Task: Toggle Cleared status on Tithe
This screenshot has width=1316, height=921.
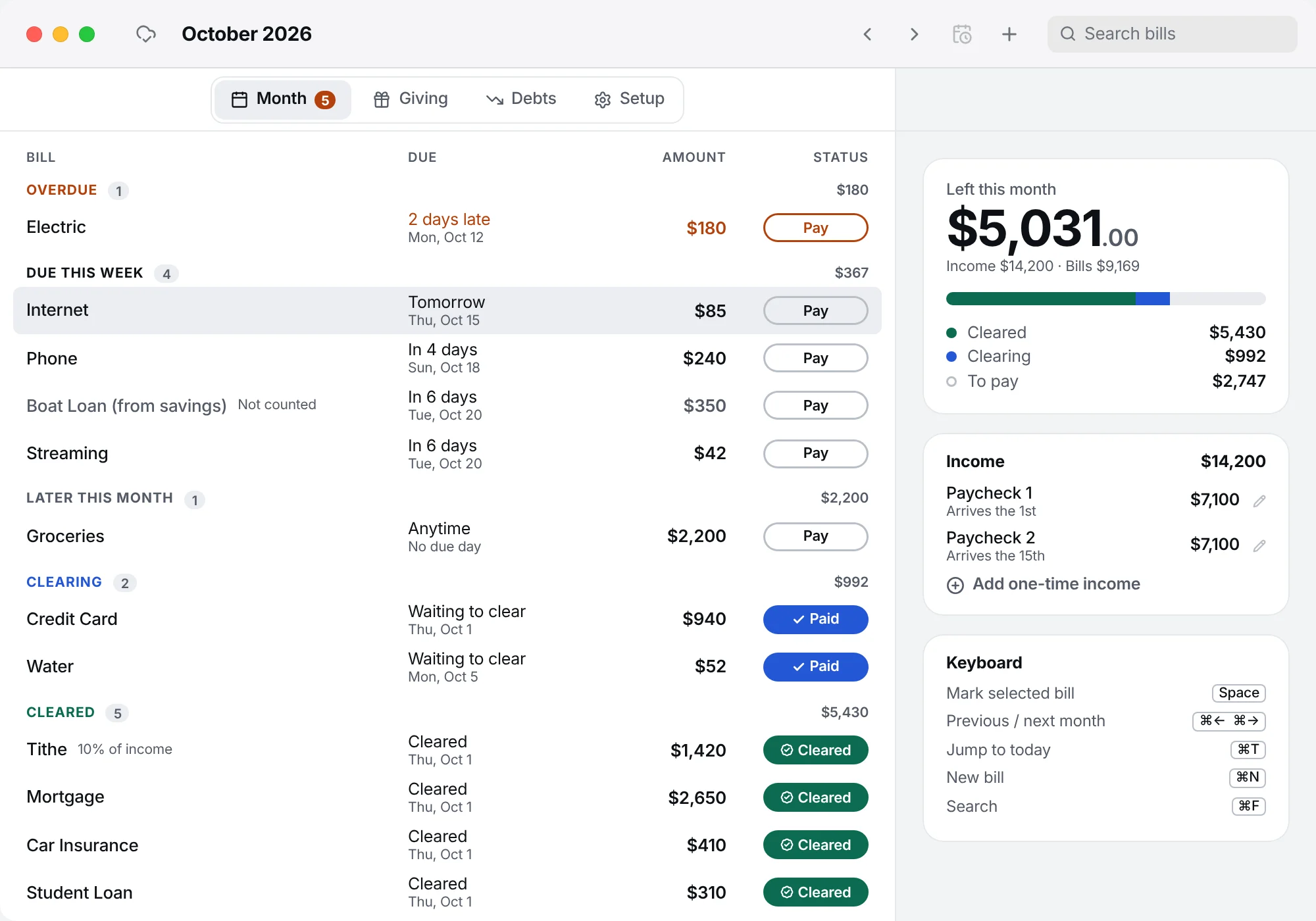Action: [815, 750]
